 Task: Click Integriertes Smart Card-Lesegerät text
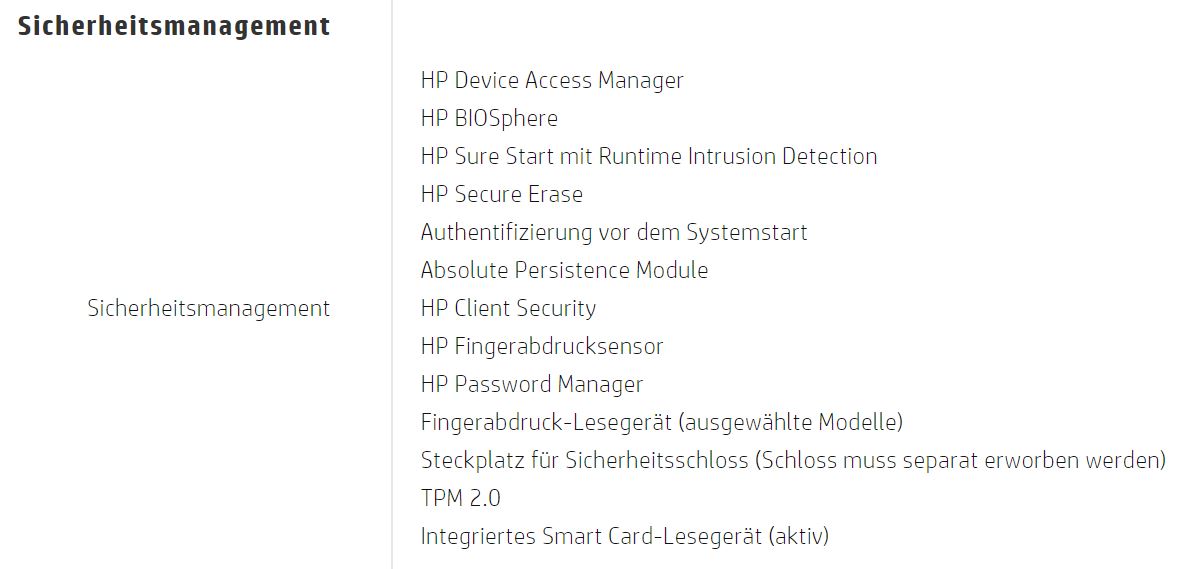(591, 536)
